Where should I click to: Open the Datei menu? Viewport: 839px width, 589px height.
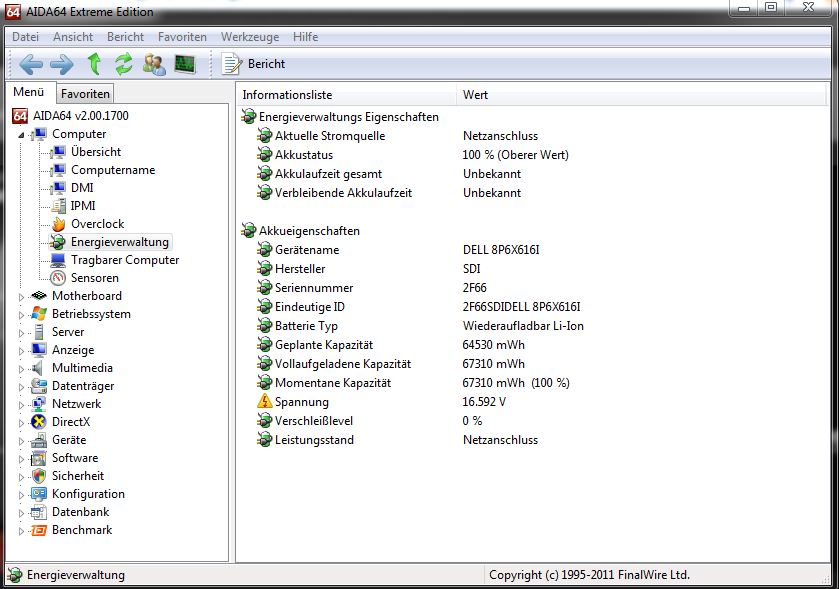[x=26, y=37]
